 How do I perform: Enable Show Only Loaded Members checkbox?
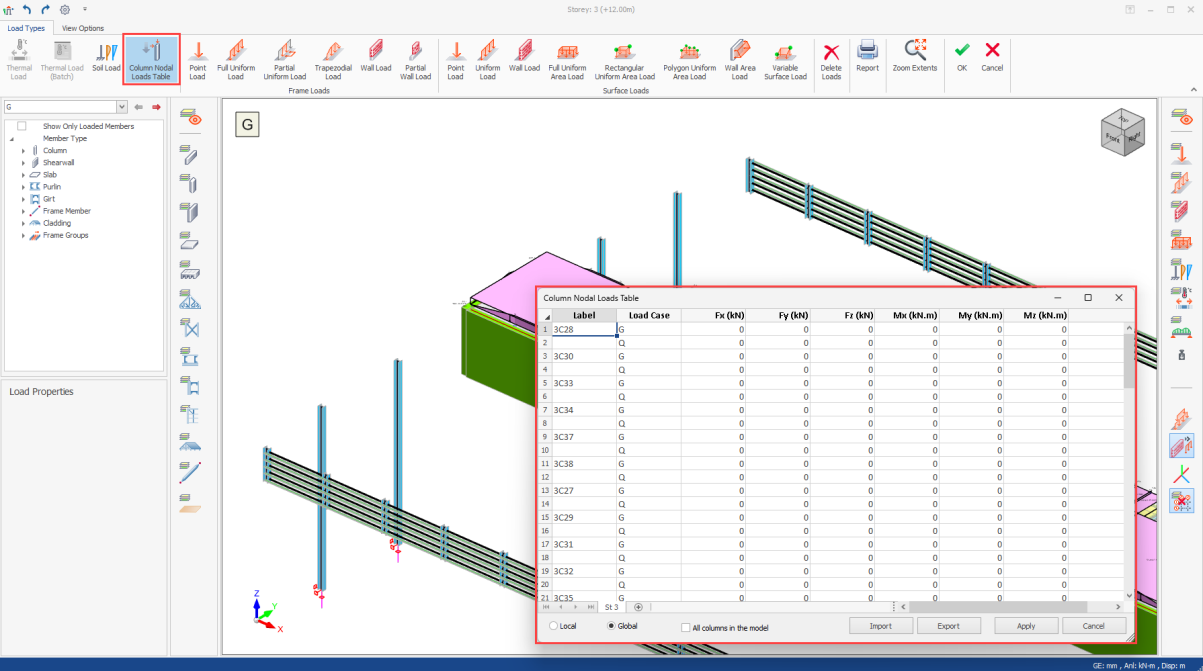pyautogui.click(x=22, y=127)
